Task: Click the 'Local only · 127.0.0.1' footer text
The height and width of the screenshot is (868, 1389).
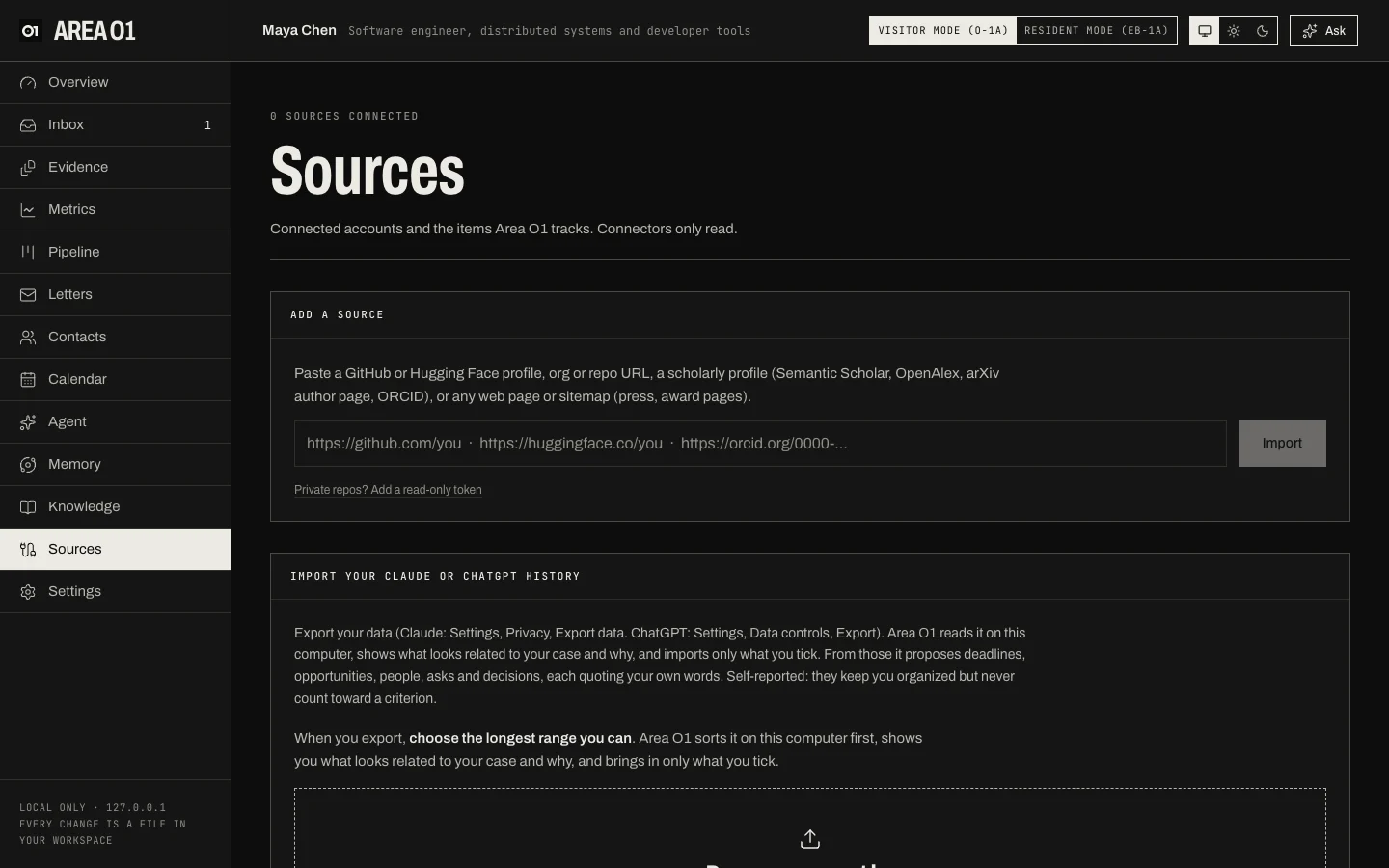Action: (93, 808)
